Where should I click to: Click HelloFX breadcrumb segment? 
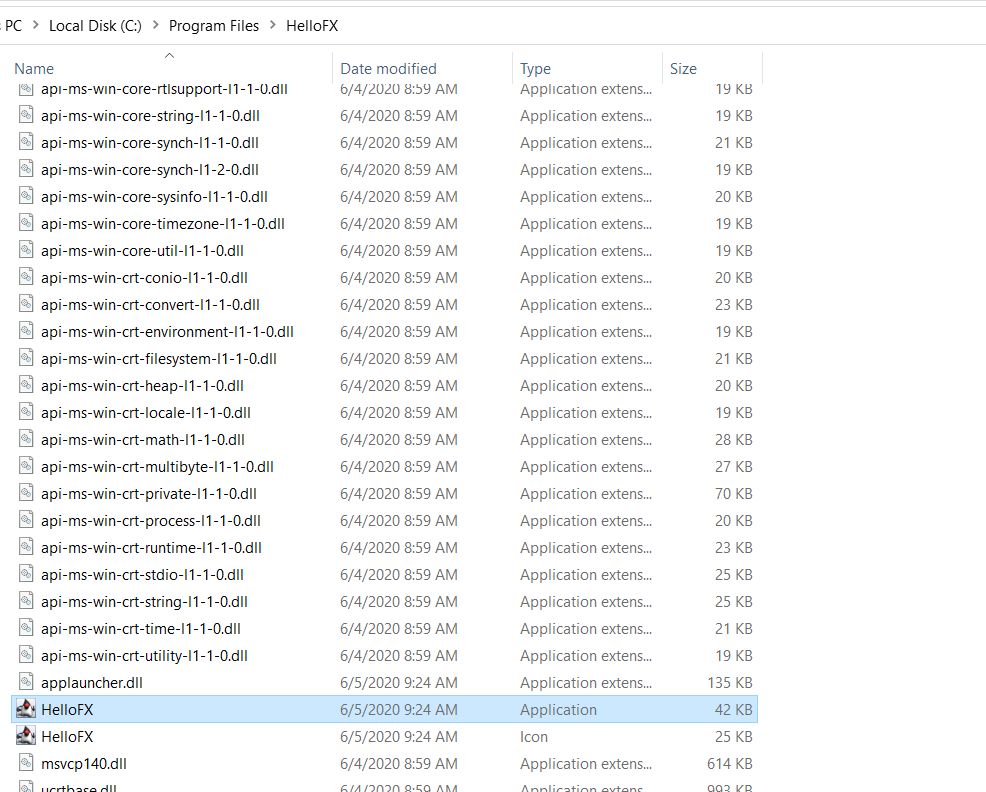312,26
